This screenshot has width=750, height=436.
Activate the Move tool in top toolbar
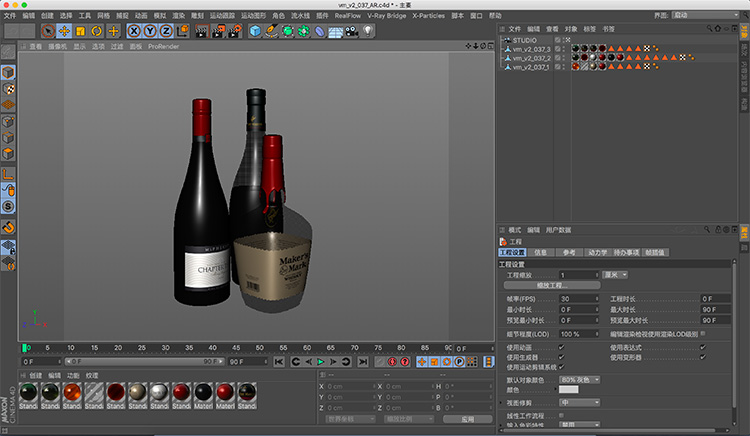(x=64, y=31)
